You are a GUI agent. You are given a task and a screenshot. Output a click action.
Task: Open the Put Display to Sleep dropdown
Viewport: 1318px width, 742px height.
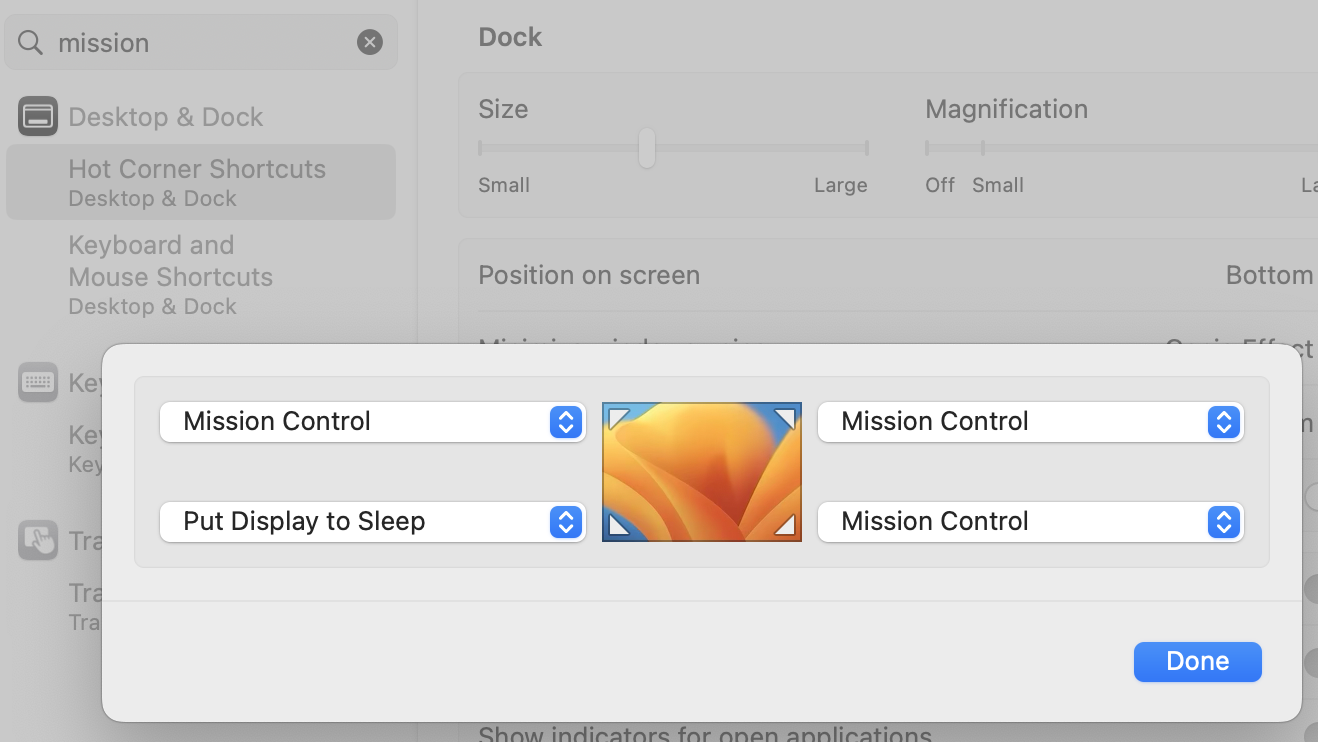pyautogui.click(x=372, y=522)
